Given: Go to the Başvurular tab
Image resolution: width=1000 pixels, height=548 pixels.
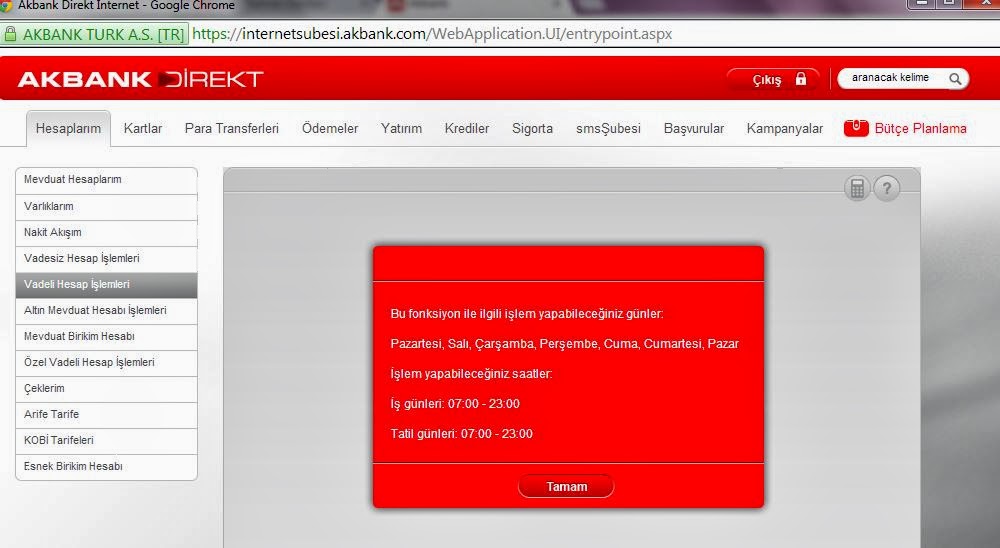Looking at the screenshot, I should [x=694, y=128].
